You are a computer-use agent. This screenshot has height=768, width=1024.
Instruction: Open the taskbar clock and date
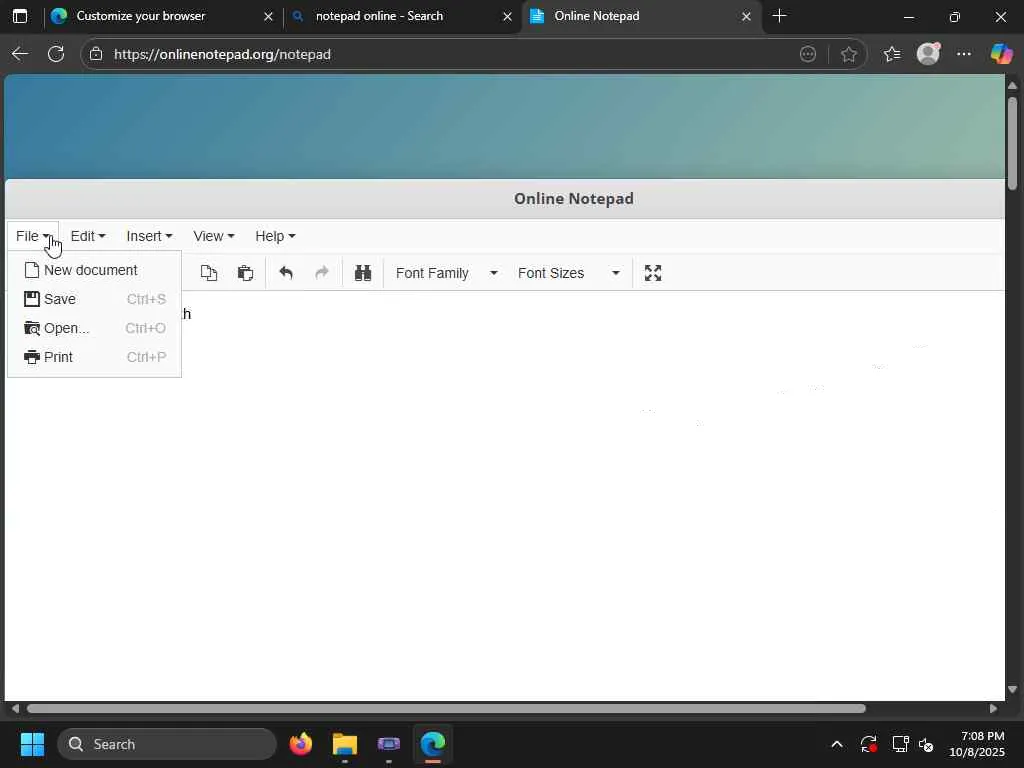pos(977,744)
